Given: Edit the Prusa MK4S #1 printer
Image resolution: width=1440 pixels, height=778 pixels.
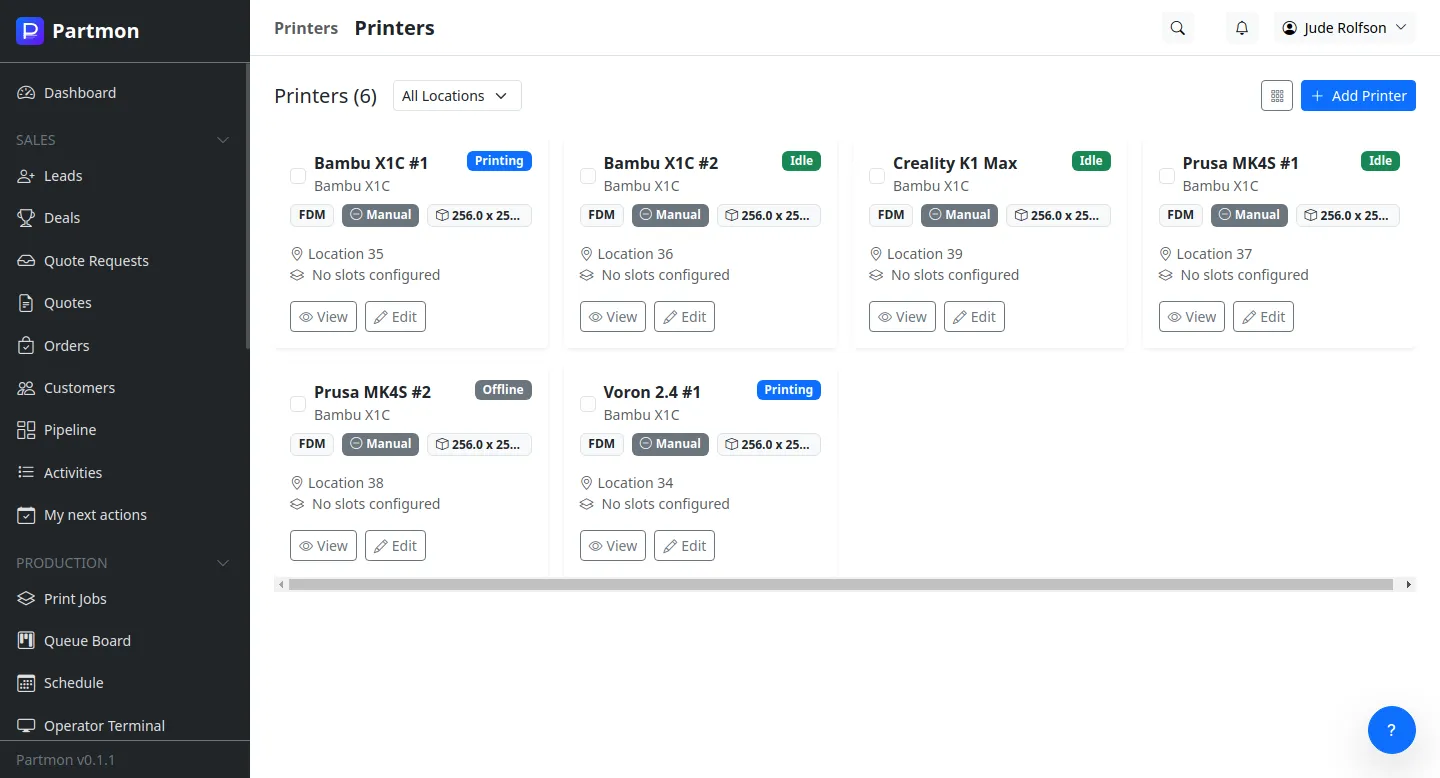Looking at the screenshot, I should pos(1263,317).
